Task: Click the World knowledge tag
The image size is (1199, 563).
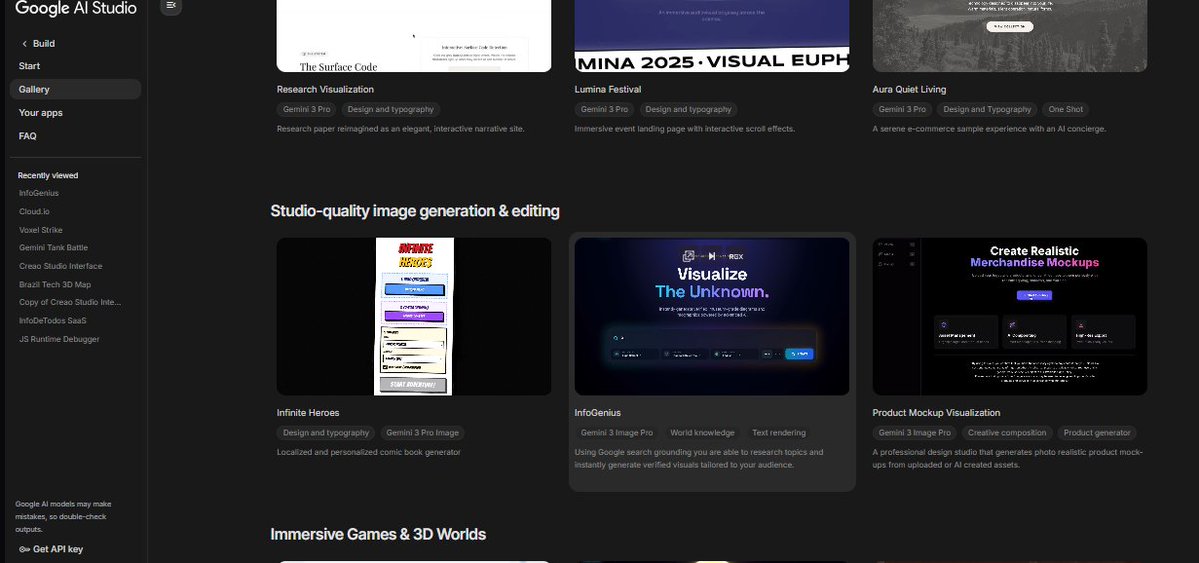Action: (702, 433)
